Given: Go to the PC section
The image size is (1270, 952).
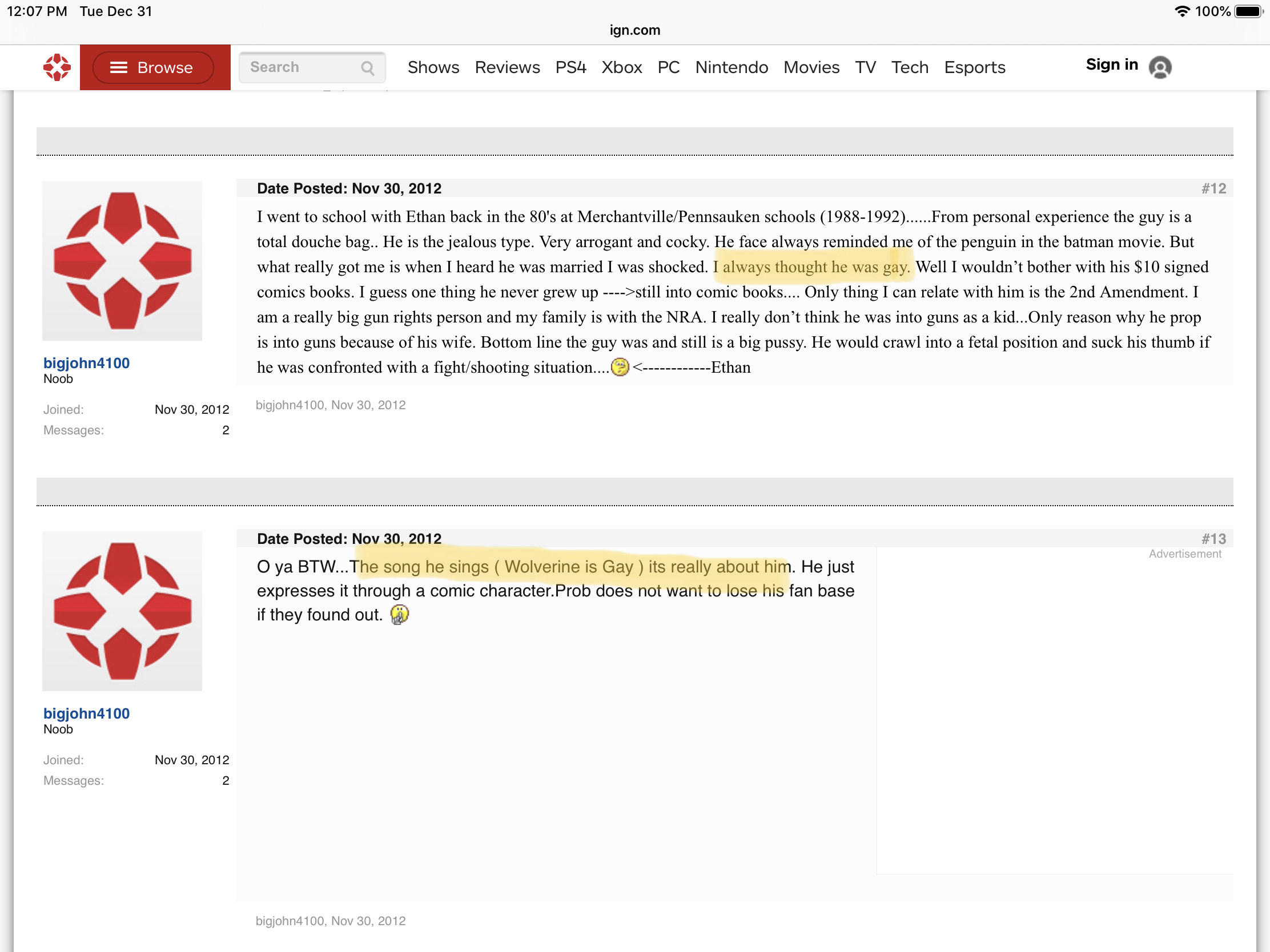Looking at the screenshot, I should point(668,68).
